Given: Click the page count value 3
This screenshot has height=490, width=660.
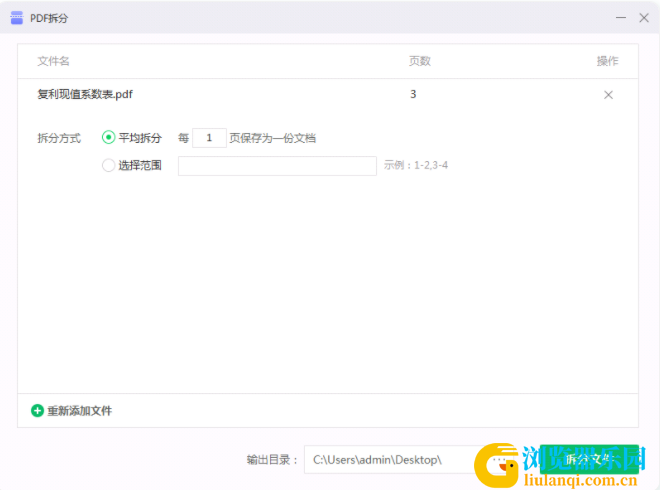Looking at the screenshot, I should point(413,94).
